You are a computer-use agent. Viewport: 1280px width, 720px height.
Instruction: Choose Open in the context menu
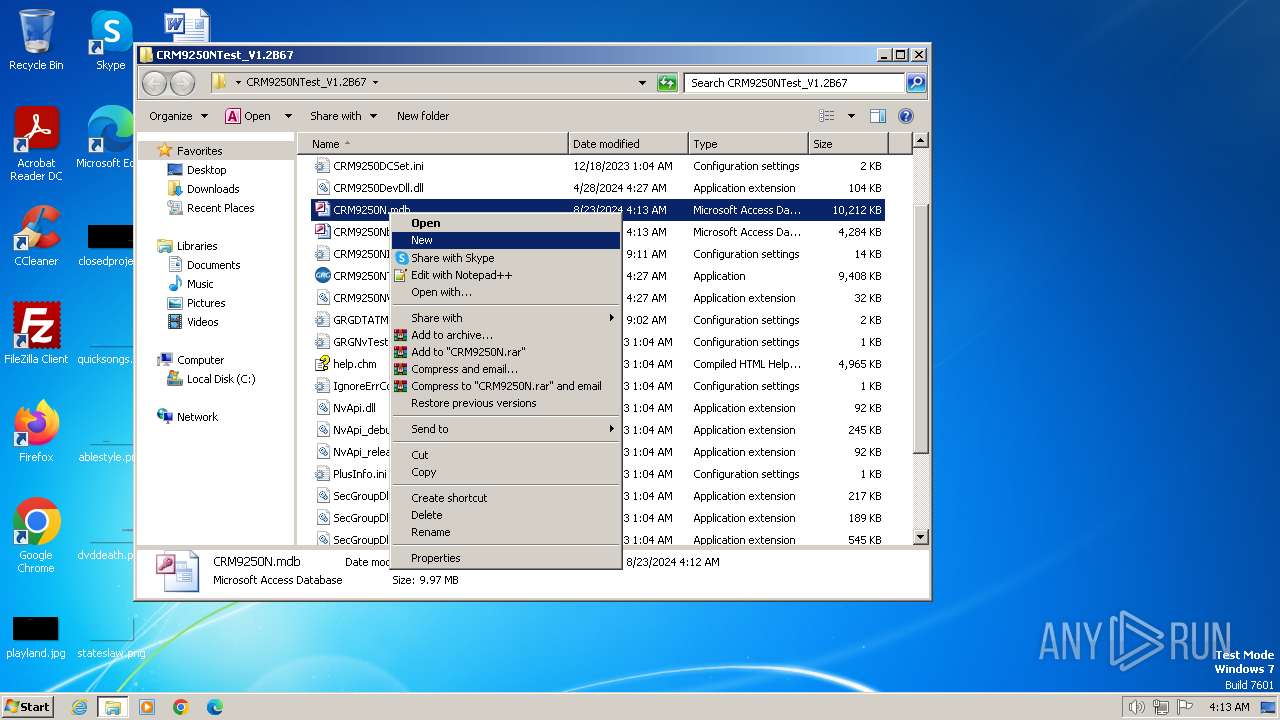click(506, 223)
